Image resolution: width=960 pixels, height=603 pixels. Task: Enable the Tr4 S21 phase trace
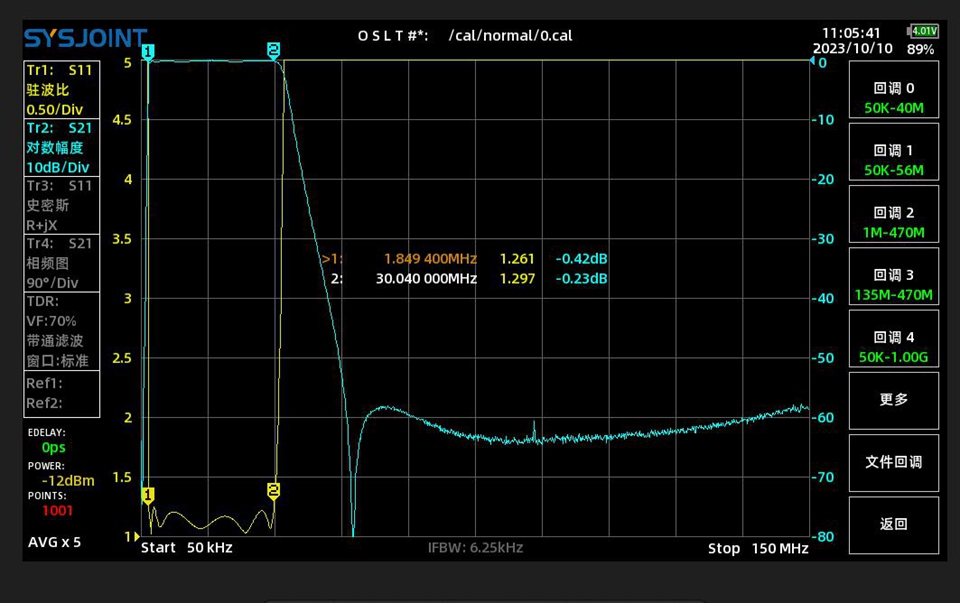click(62, 263)
